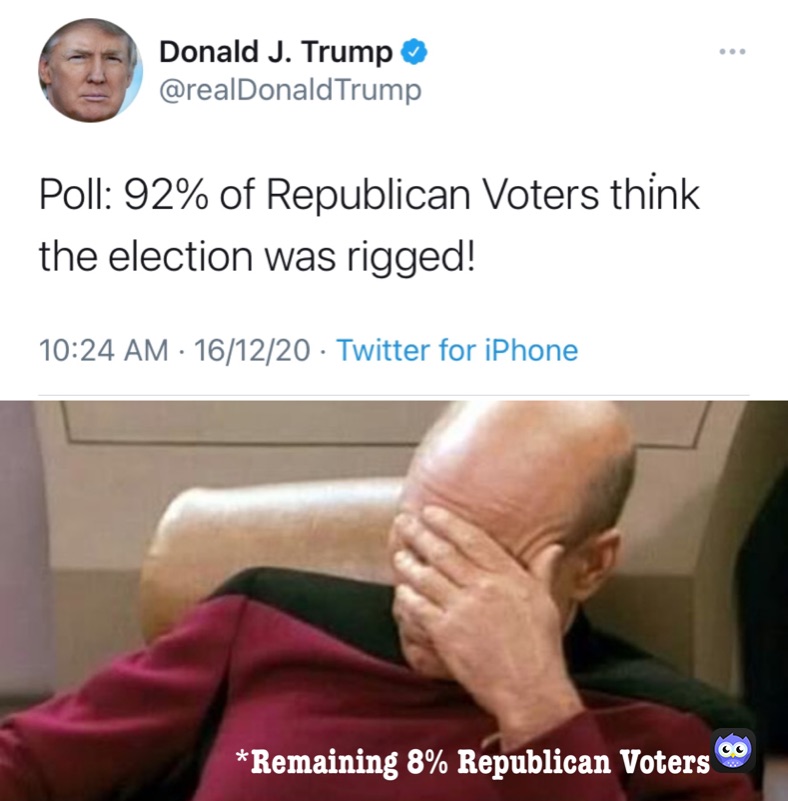Click the owl watermark icon
The image size is (788, 801).
point(733,750)
